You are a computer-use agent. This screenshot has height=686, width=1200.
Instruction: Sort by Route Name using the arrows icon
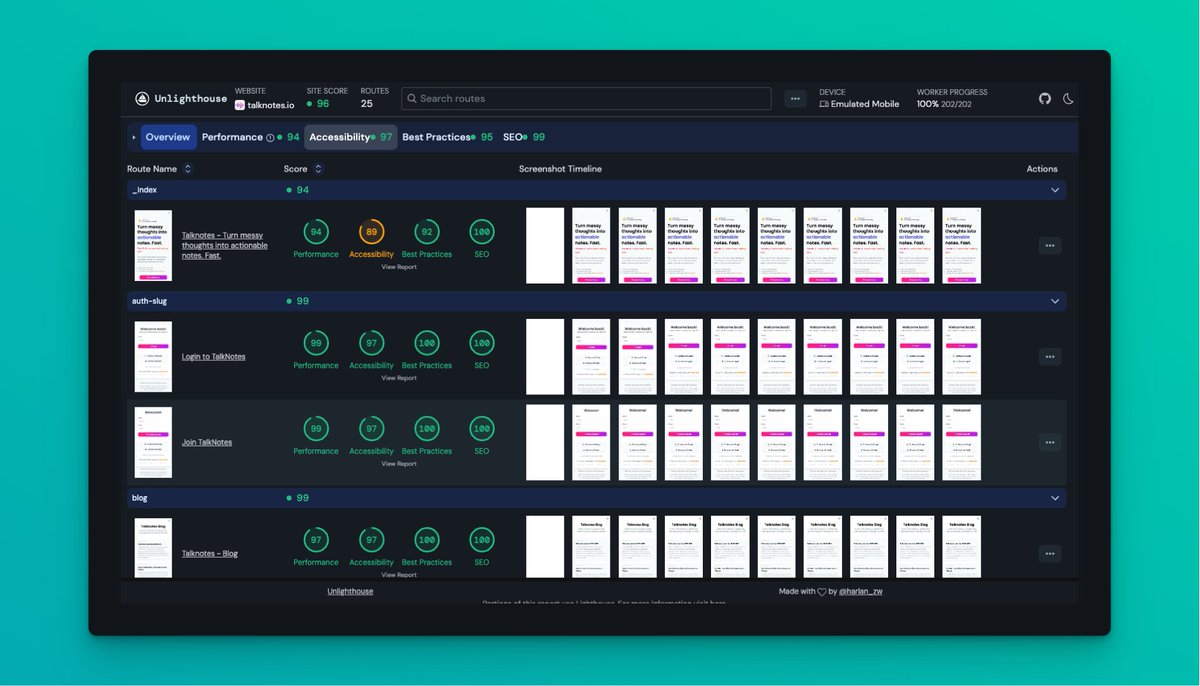pyautogui.click(x=187, y=169)
